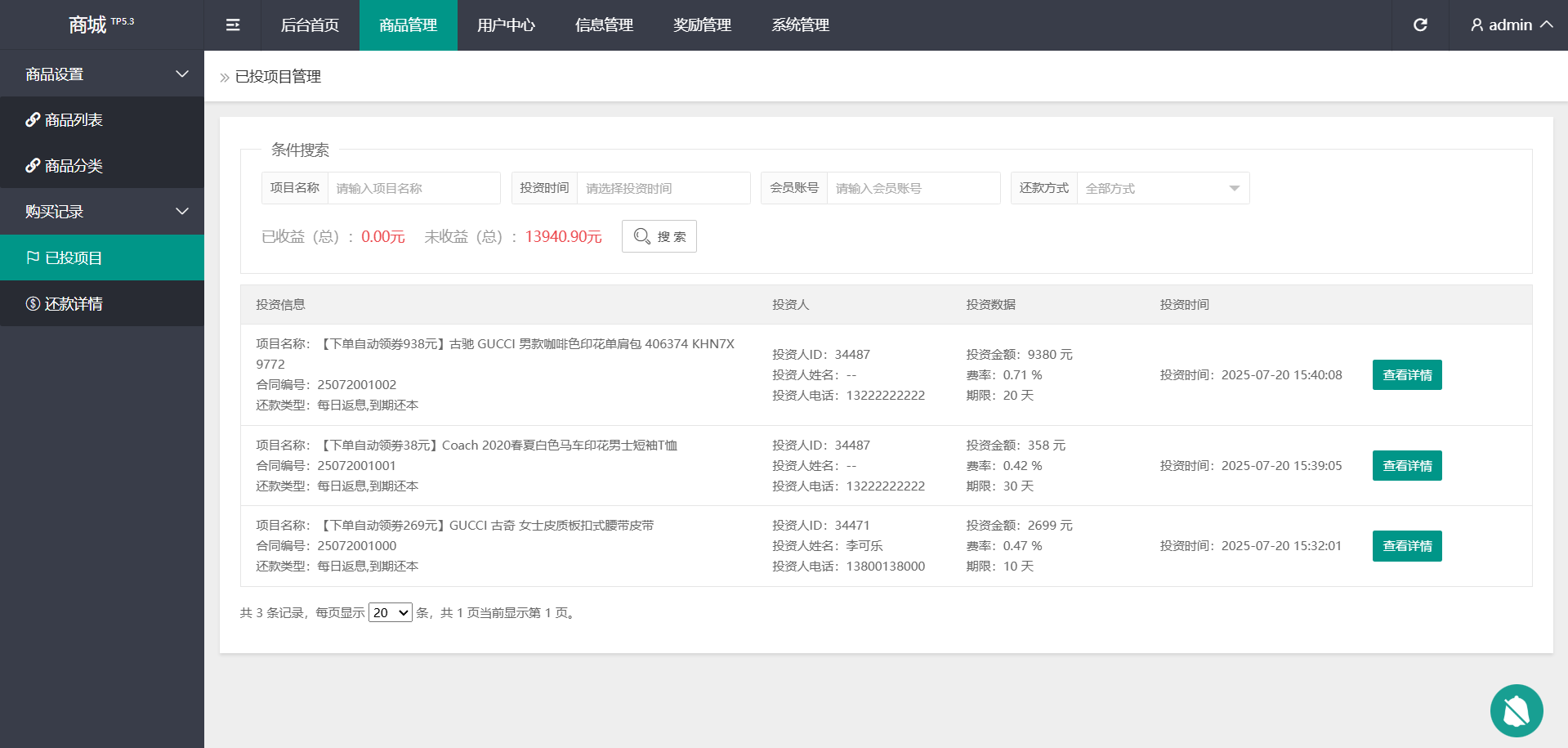The height and width of the screenshot is (748, 1568).
Task: Click the Coach 2020 T恤 project name
Action: point(498,446)
